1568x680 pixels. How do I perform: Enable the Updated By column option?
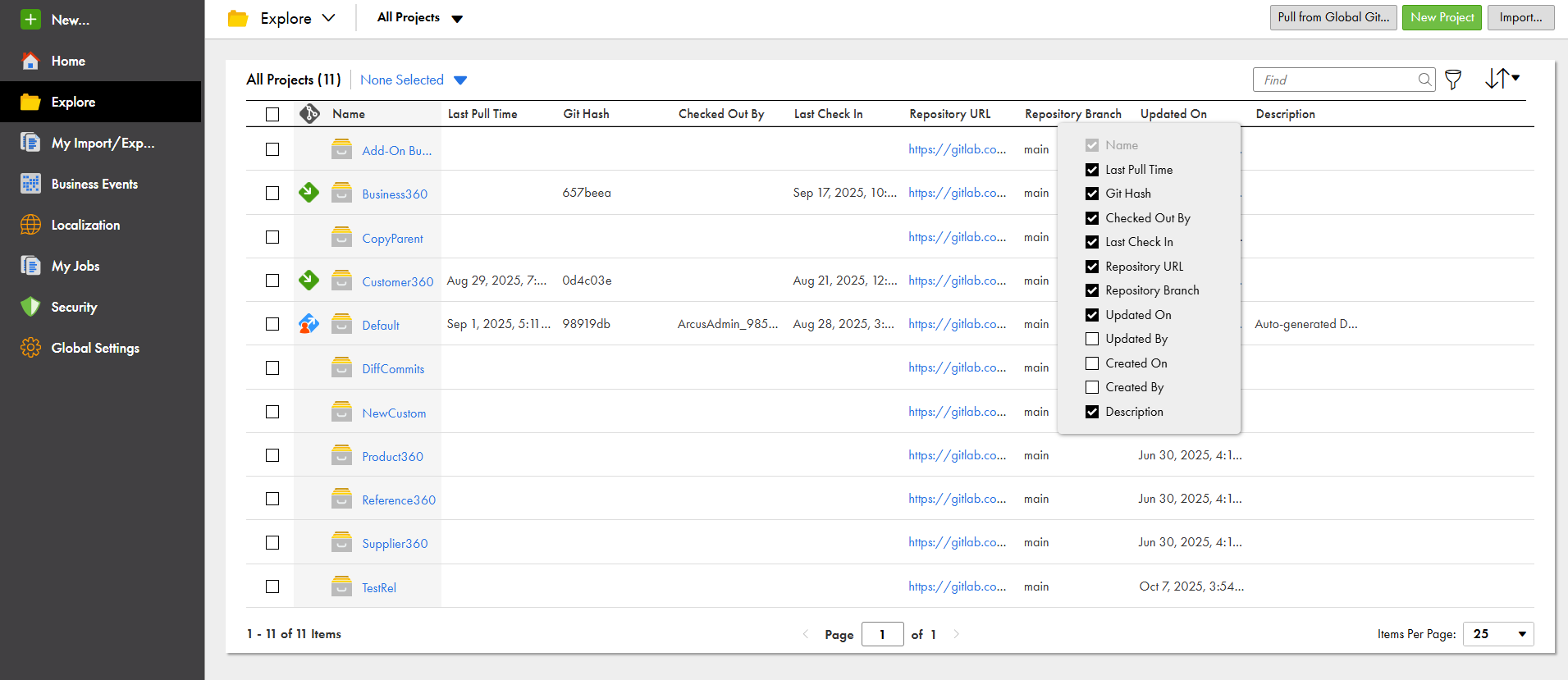point(1092,339)
